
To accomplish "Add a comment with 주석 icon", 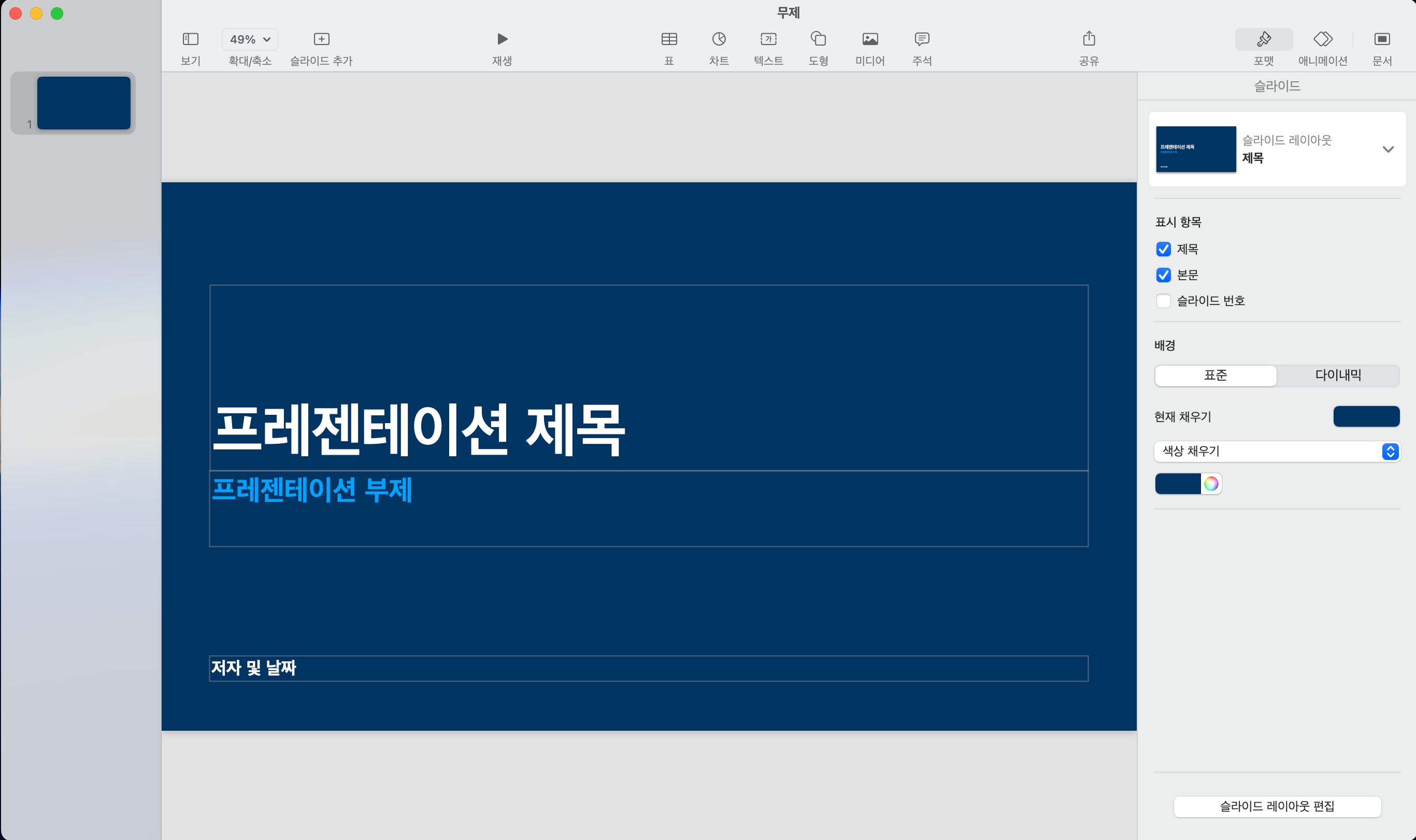I will 922,39.
